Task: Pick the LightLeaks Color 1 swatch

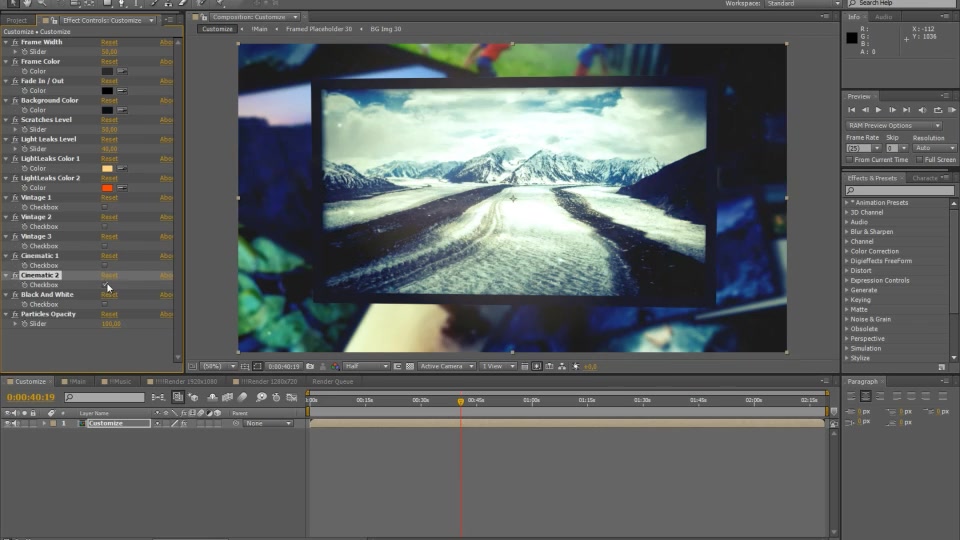Action: [x=107, y=168]
